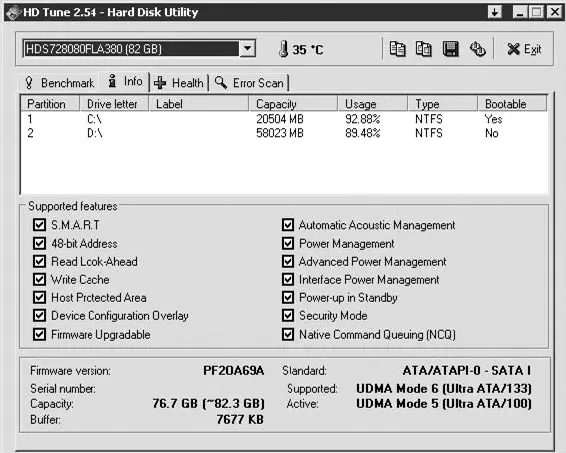Open the drive selection dropdown arrow
Viewport: 566px width, 453px height.
[248, 48]
